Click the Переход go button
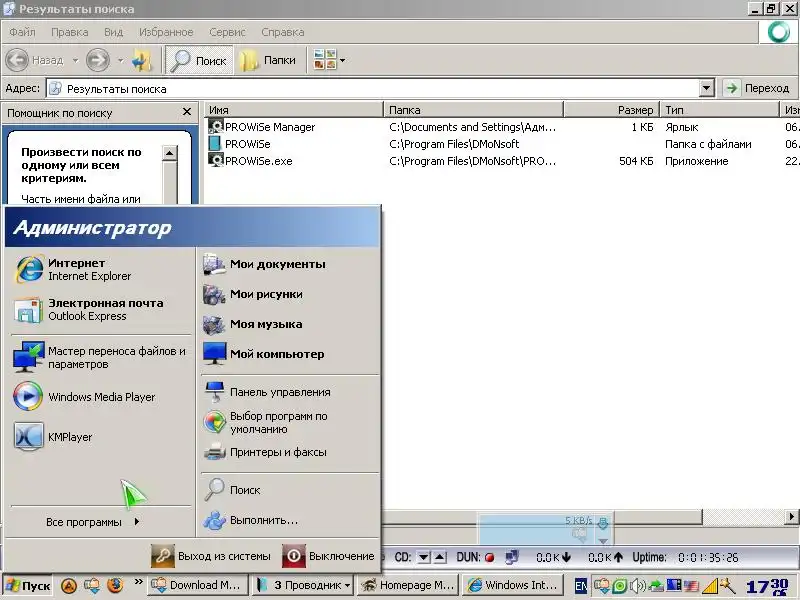 click(758, 88)
